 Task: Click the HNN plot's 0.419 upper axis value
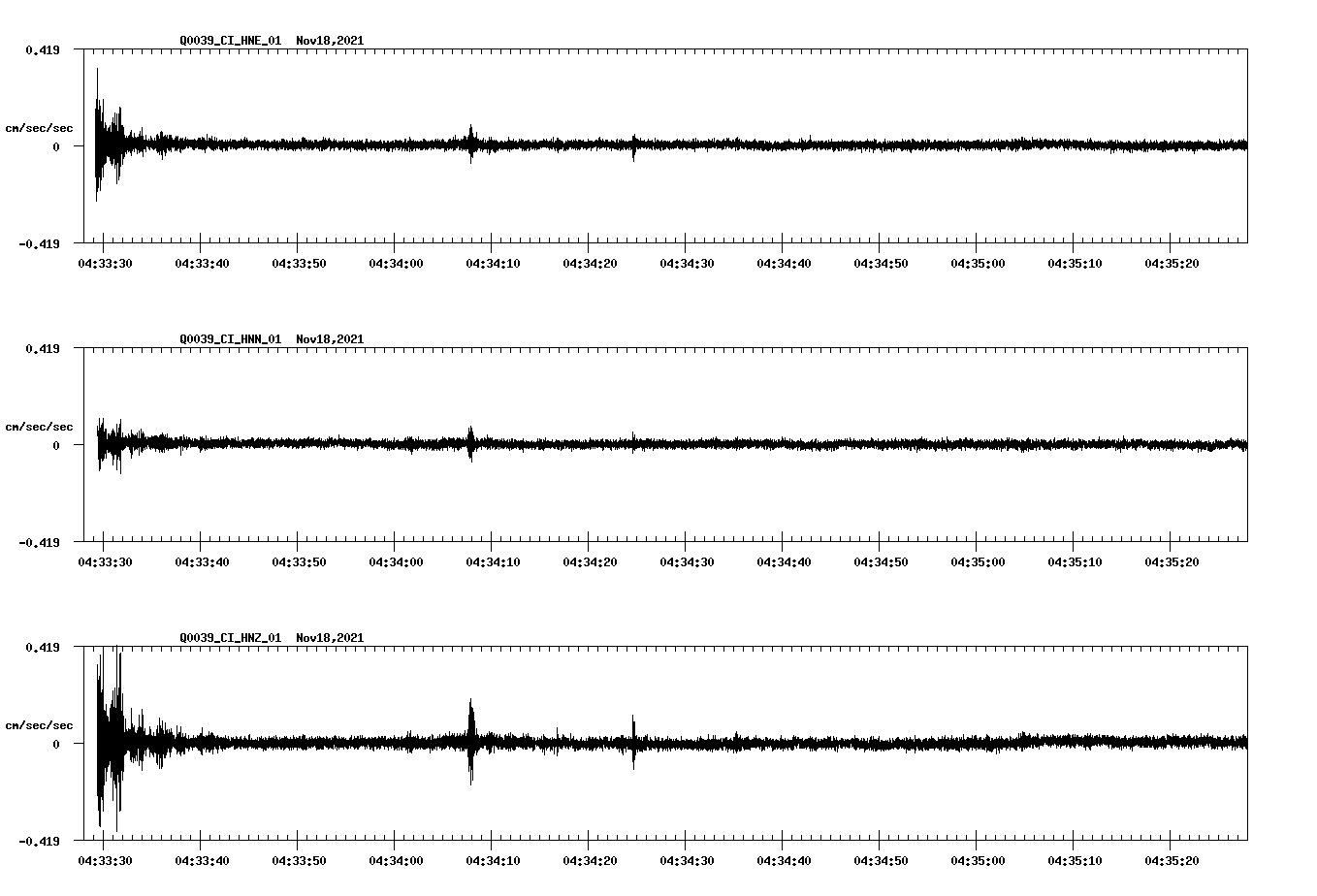click(42, 348)
